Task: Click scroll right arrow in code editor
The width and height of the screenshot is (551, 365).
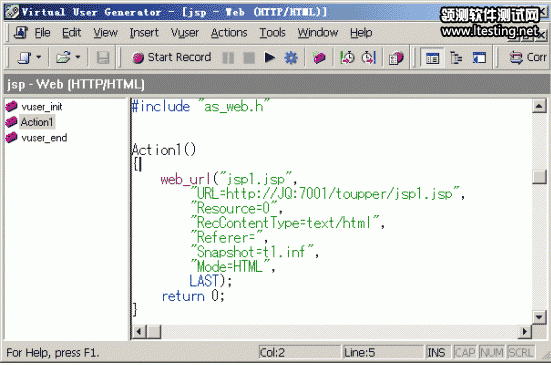Action: click(x=525, y=332)
